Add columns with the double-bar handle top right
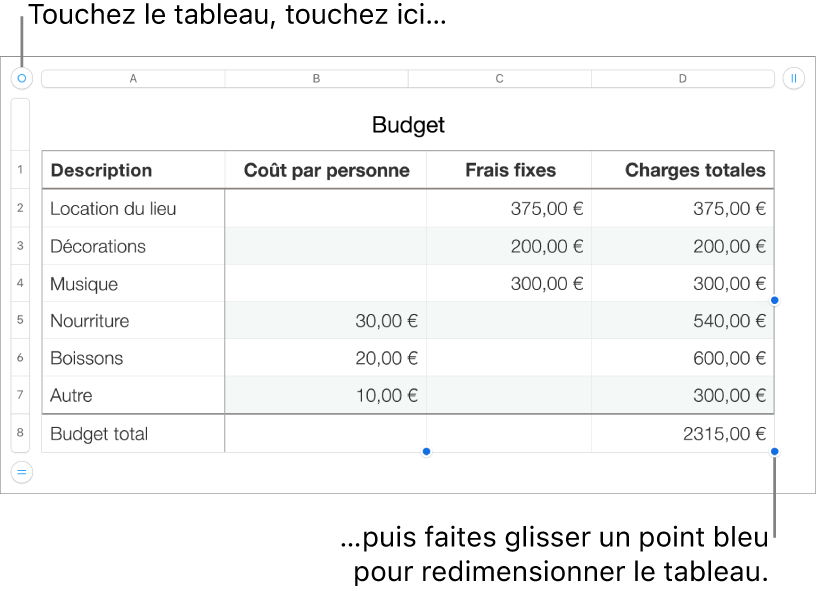This screenshot has width=817, height=591. point(793,78)
